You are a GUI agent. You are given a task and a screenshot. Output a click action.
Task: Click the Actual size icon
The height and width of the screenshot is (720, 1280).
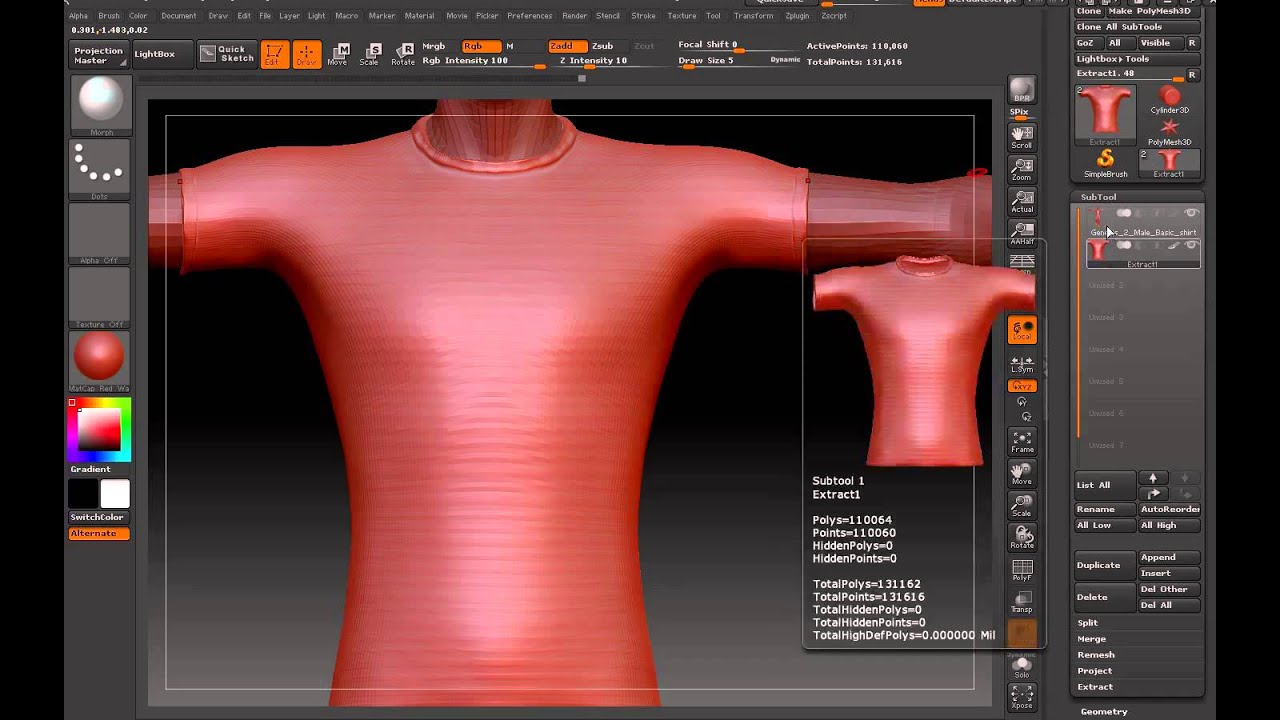[x=1021, y=201]
